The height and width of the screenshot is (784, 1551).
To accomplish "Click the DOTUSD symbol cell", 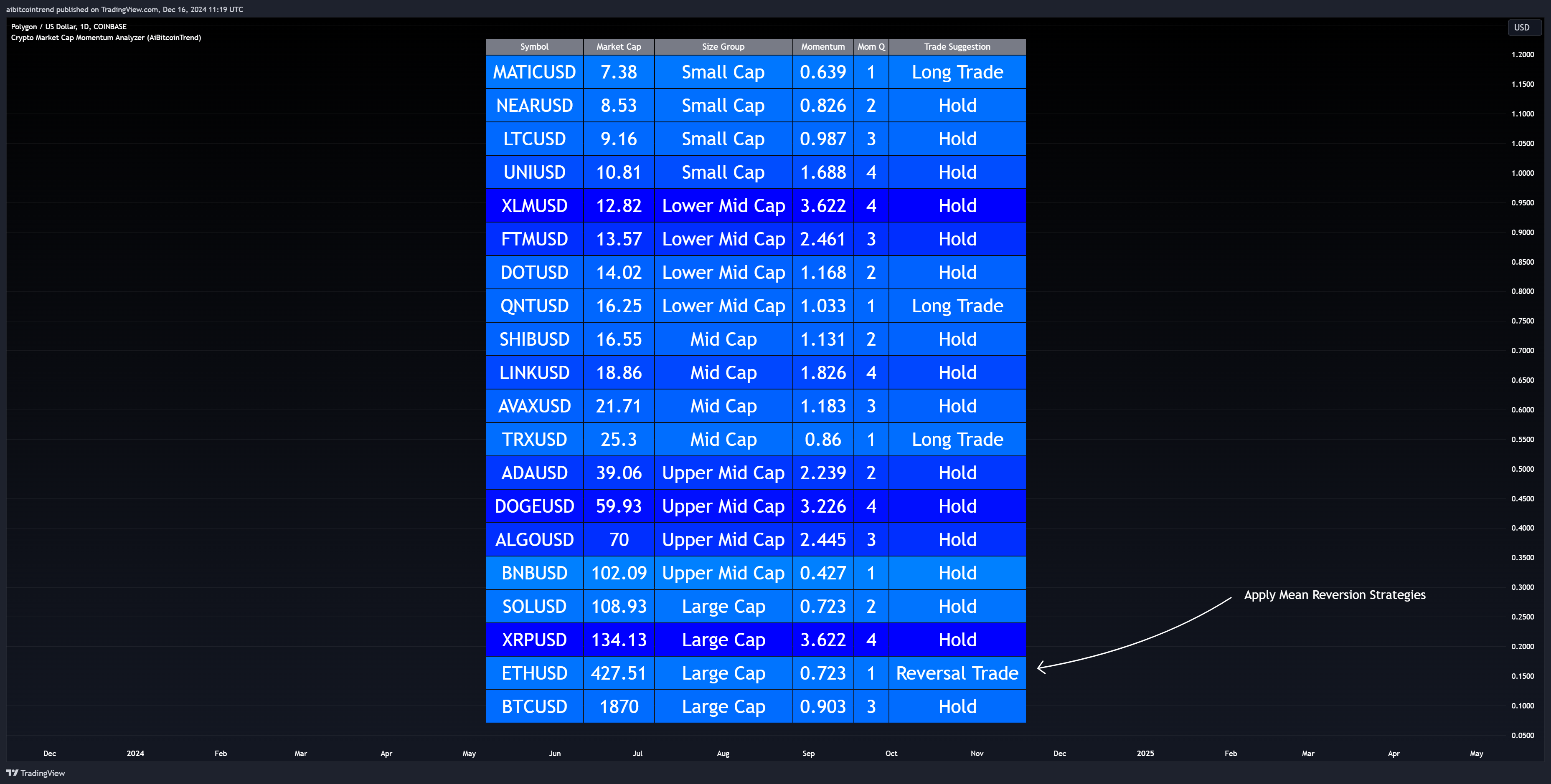I will tap(535, 273).
